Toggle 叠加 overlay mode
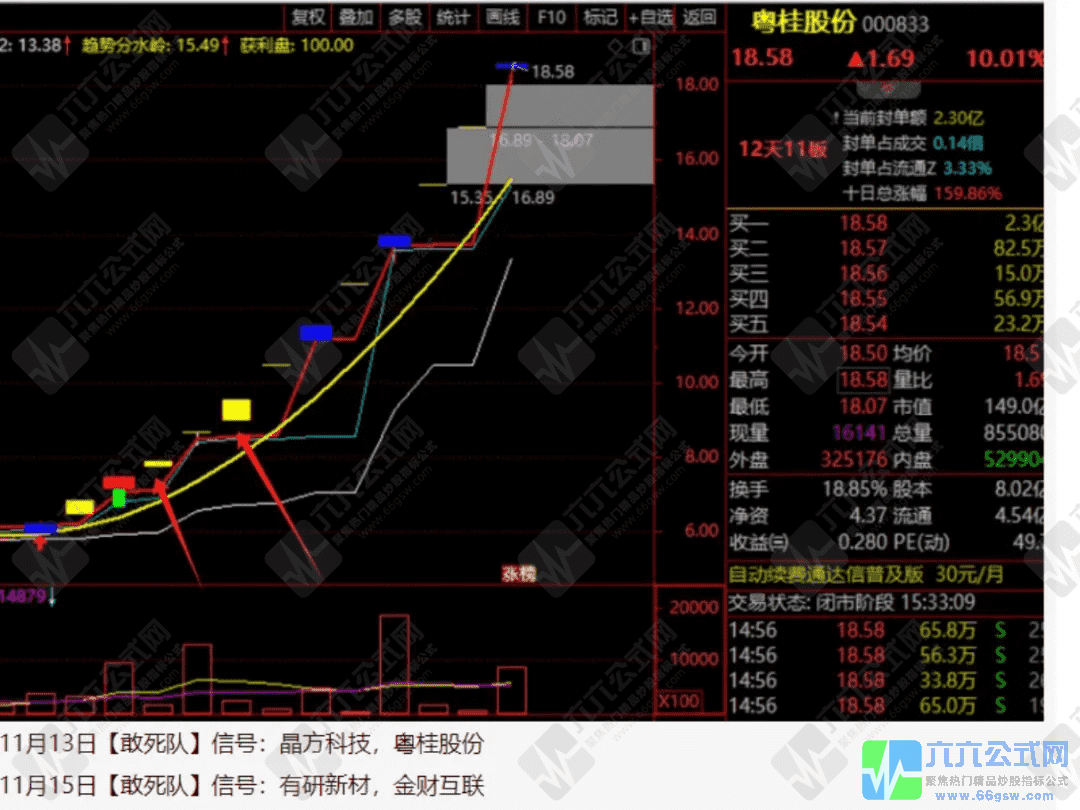This screenshot has width=1080, height=810. click(x=356, y=17)
